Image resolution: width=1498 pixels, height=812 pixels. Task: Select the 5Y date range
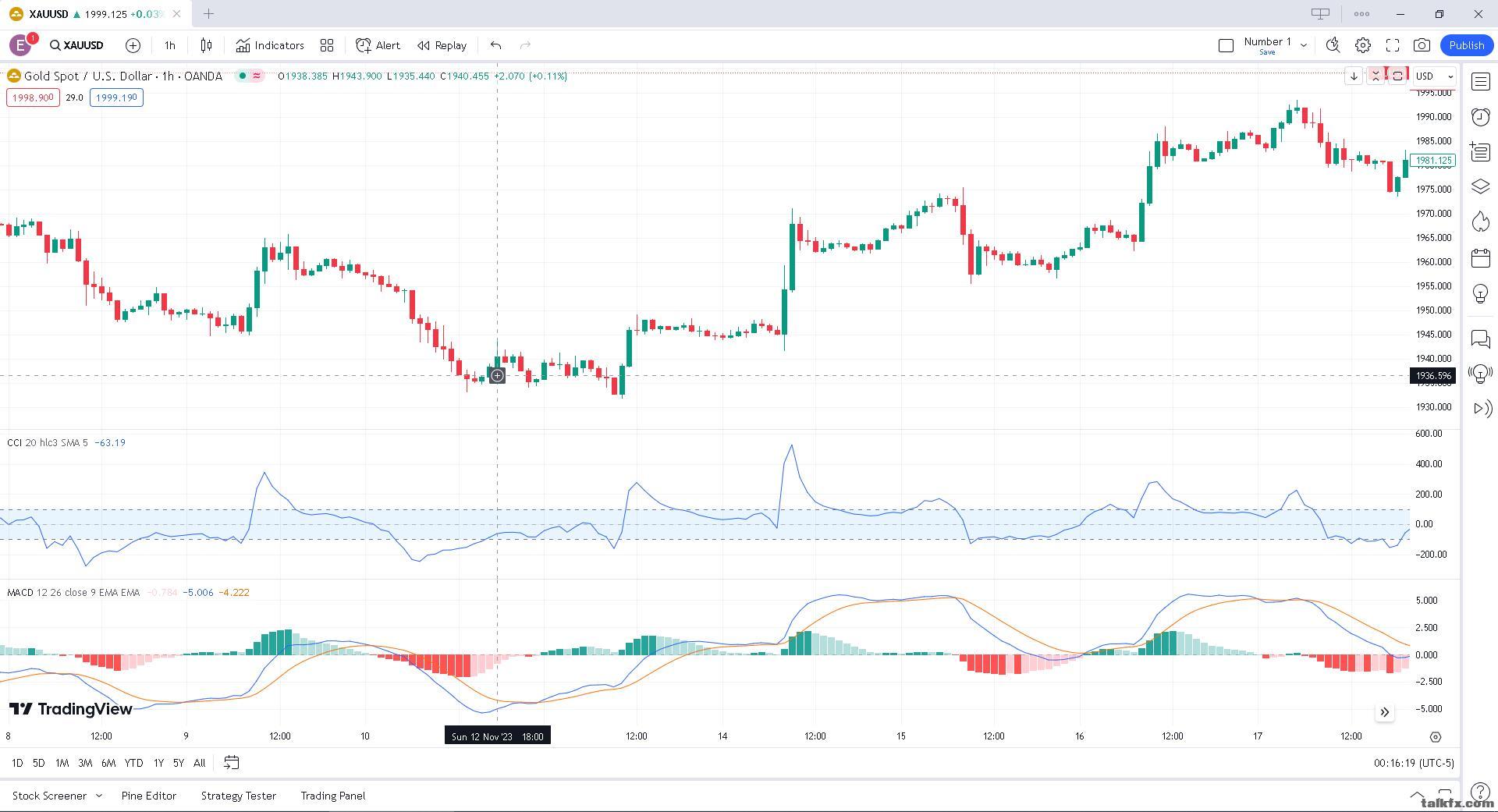pyautogui.click(x=179, y=763)
